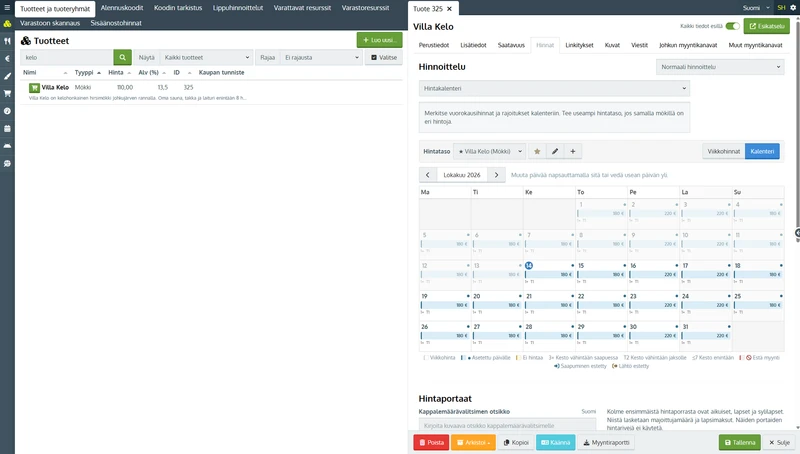Switch calendar view to Viikkohinnat

[723, 152]
